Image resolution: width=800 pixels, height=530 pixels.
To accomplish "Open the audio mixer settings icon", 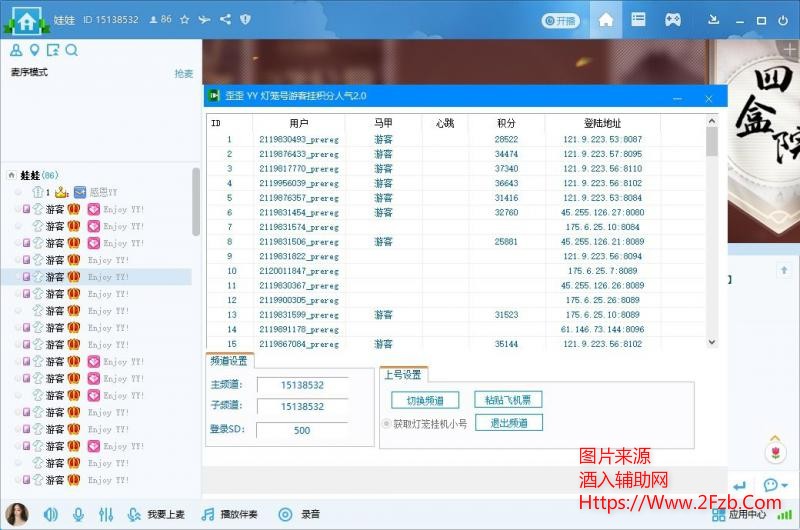I will [x=106, y=514].
